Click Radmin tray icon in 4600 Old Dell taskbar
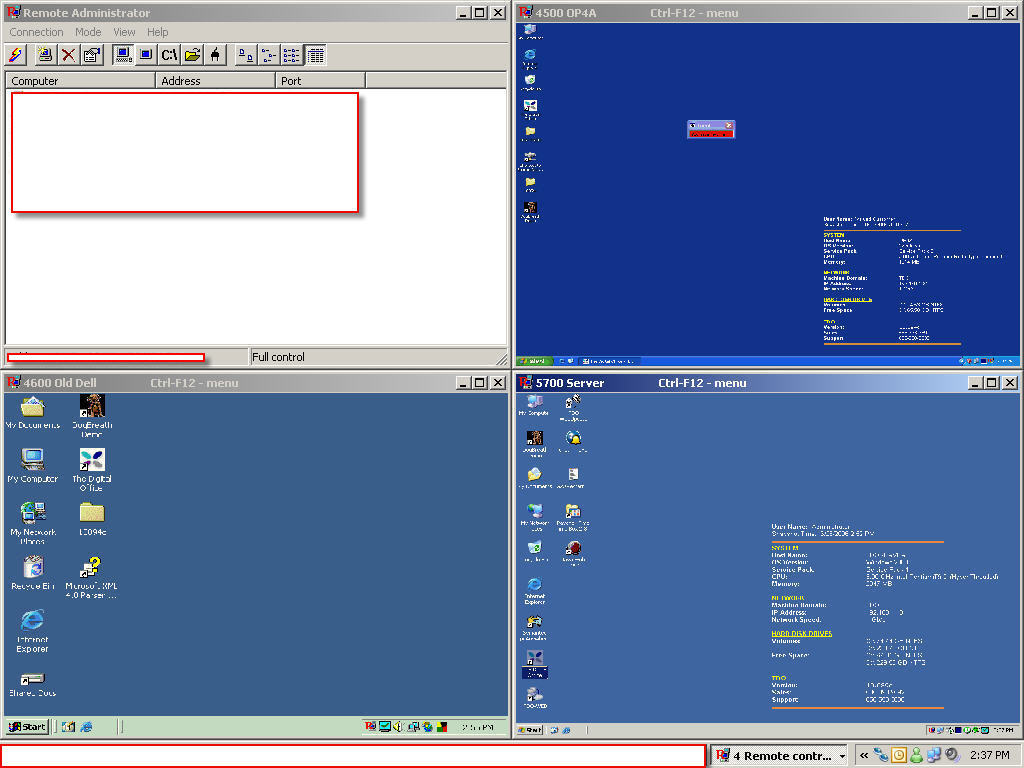The width and height of the screenshot is (1024, 768). pos(370,726)
